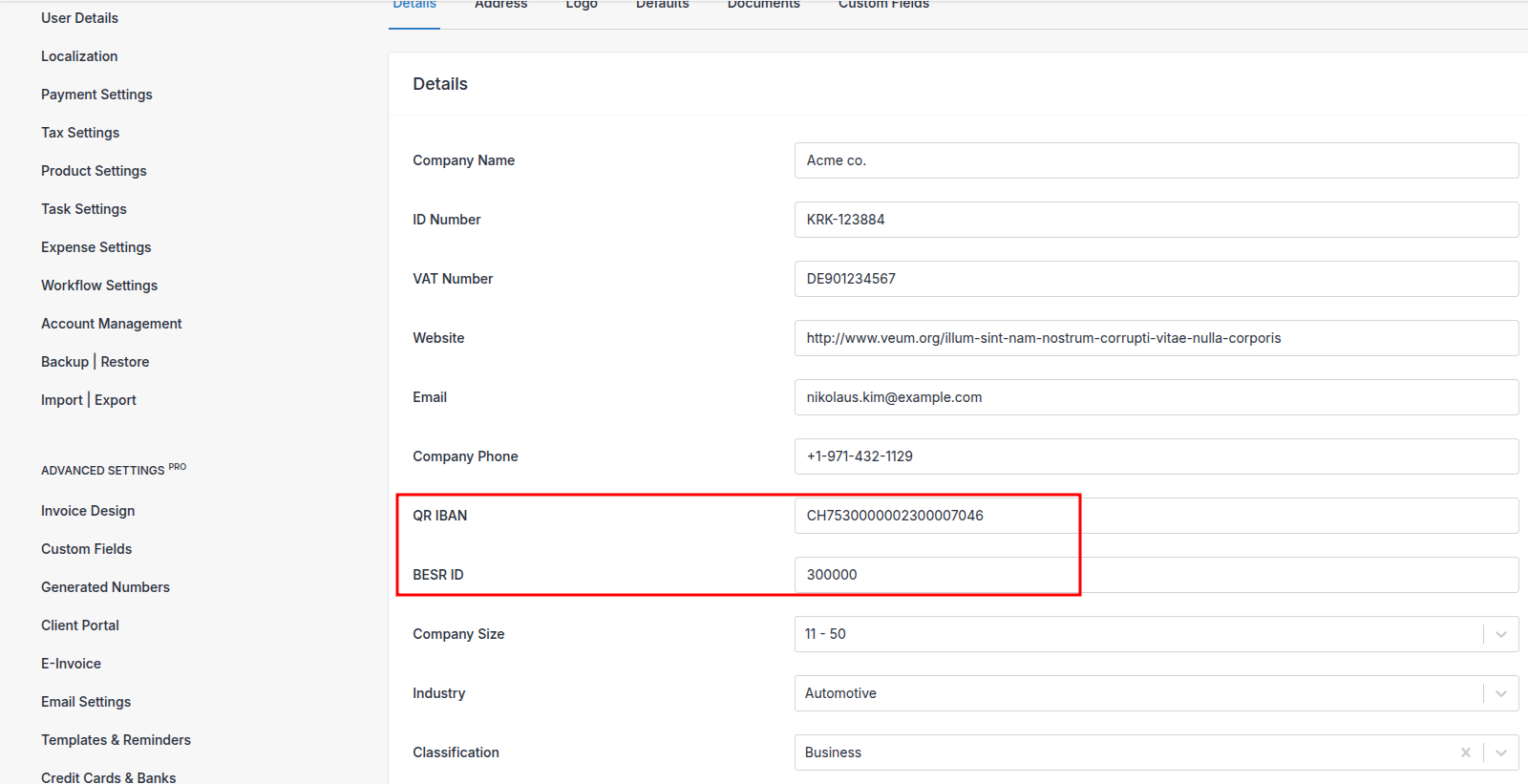
Task: Focus the VAT Number text field
Action: tap(1156, 279)
